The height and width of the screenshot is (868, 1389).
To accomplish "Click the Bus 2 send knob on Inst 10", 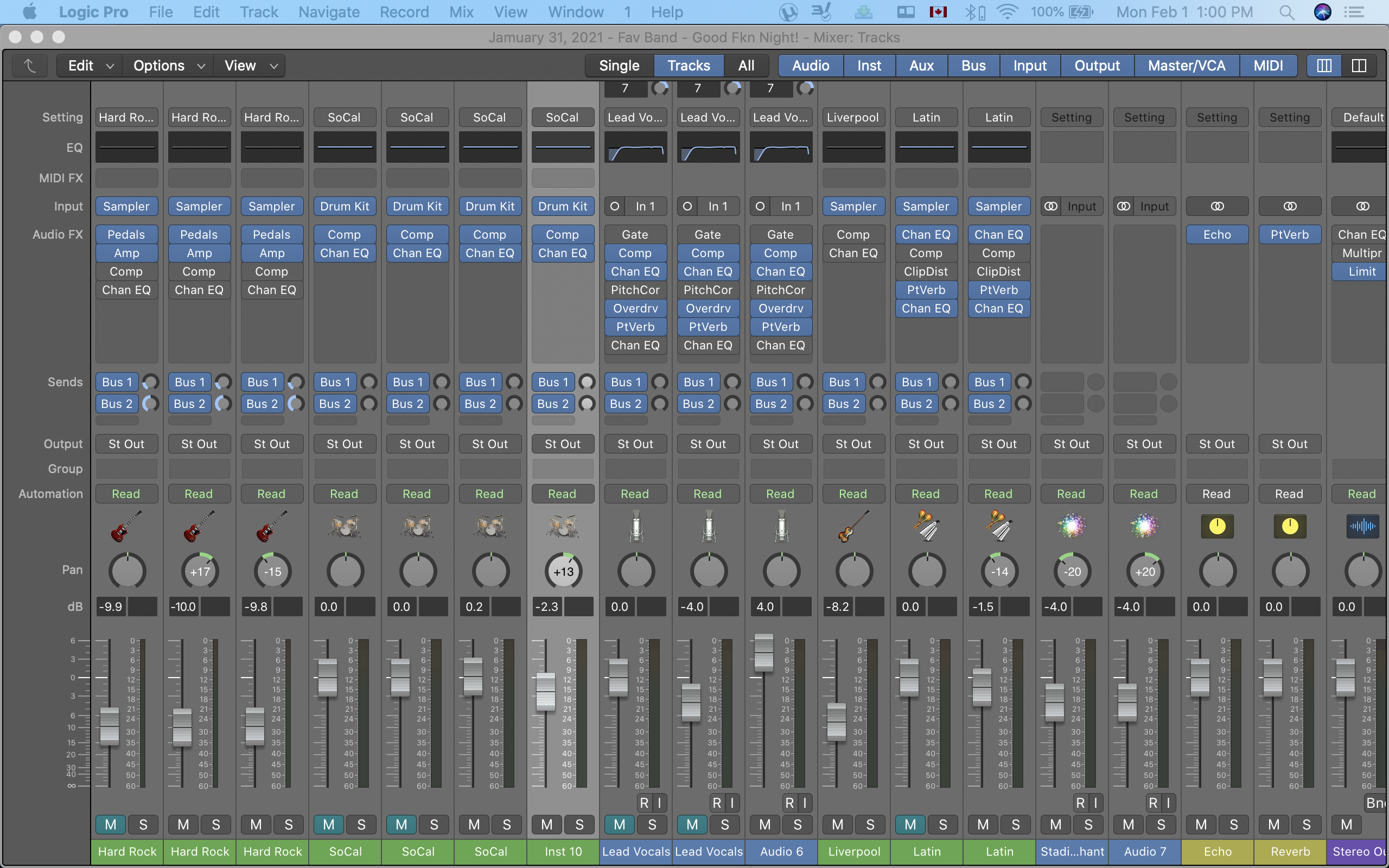I will [x=587, y=404].
